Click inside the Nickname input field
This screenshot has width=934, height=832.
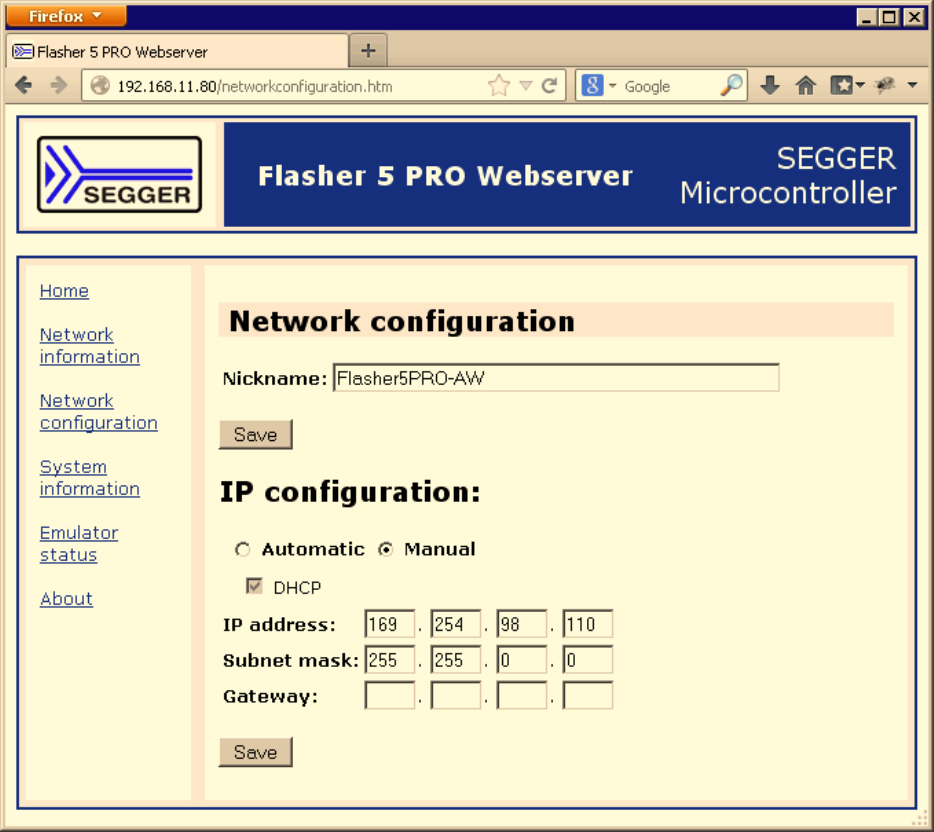(x=555, y=377)
